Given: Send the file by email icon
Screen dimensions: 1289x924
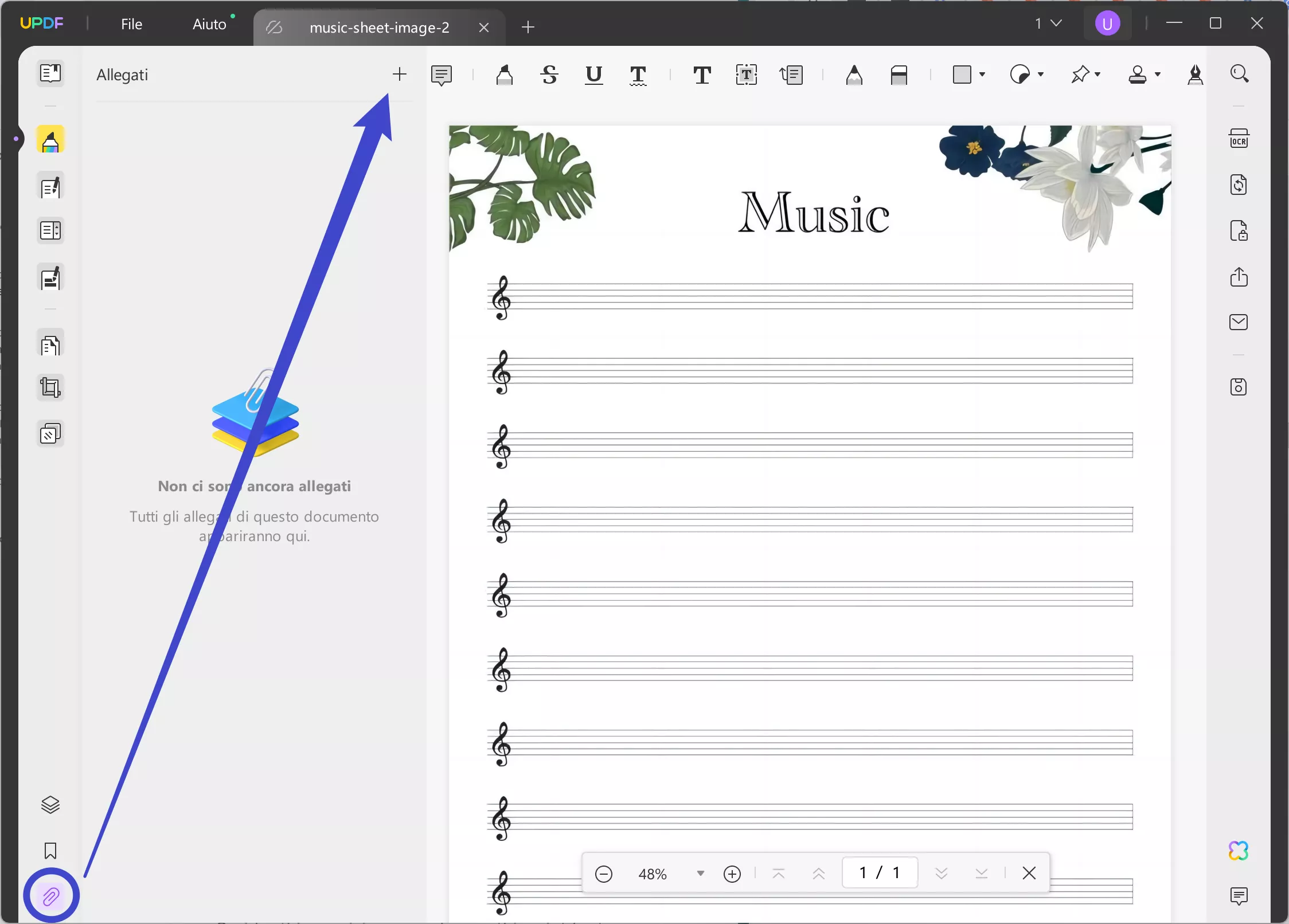Looking at the screenshot, I should pyautogui.click(x=1239, y=322).
